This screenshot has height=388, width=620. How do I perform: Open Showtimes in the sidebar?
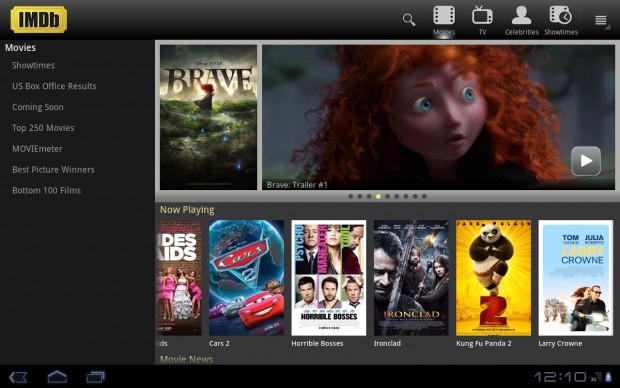pyautogui.click(x=33, y=65)
